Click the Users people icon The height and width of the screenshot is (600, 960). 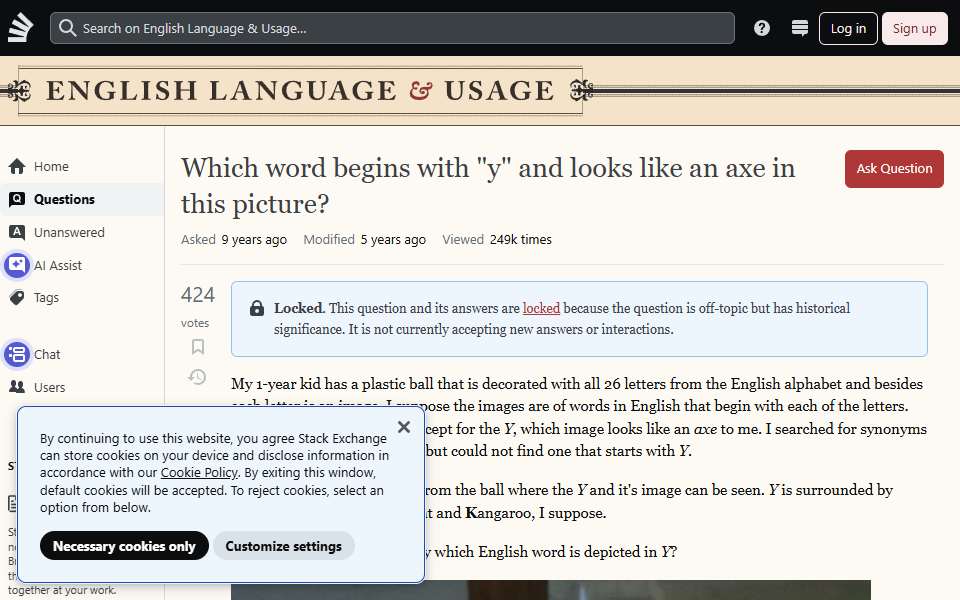click(17, 387)
